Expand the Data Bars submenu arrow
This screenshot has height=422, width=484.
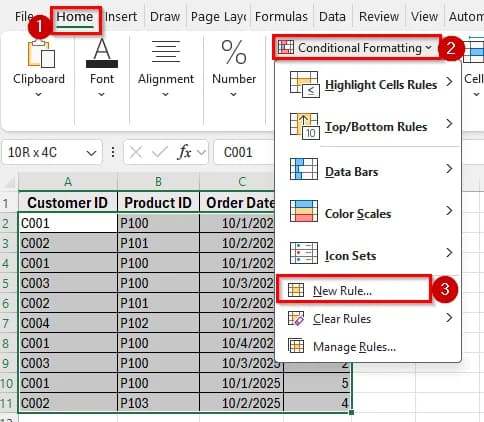point(449,169)
